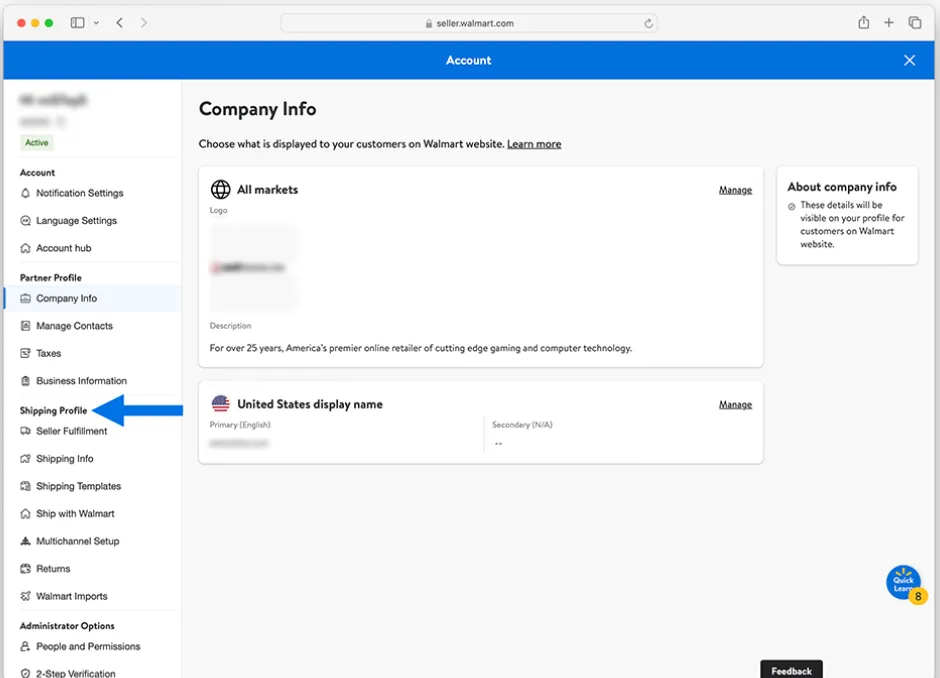Open Multichannel Setup
This screenshot has width=940, height=678.
(78, 541)
